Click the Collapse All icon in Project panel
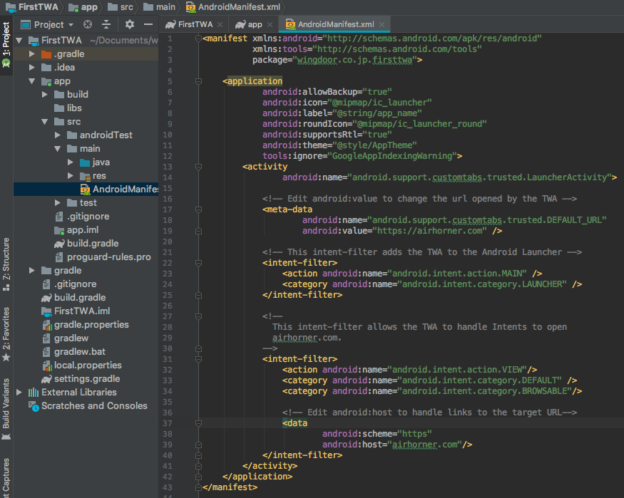The width and height of the screenshot is (624, 498). pos(106,23)
